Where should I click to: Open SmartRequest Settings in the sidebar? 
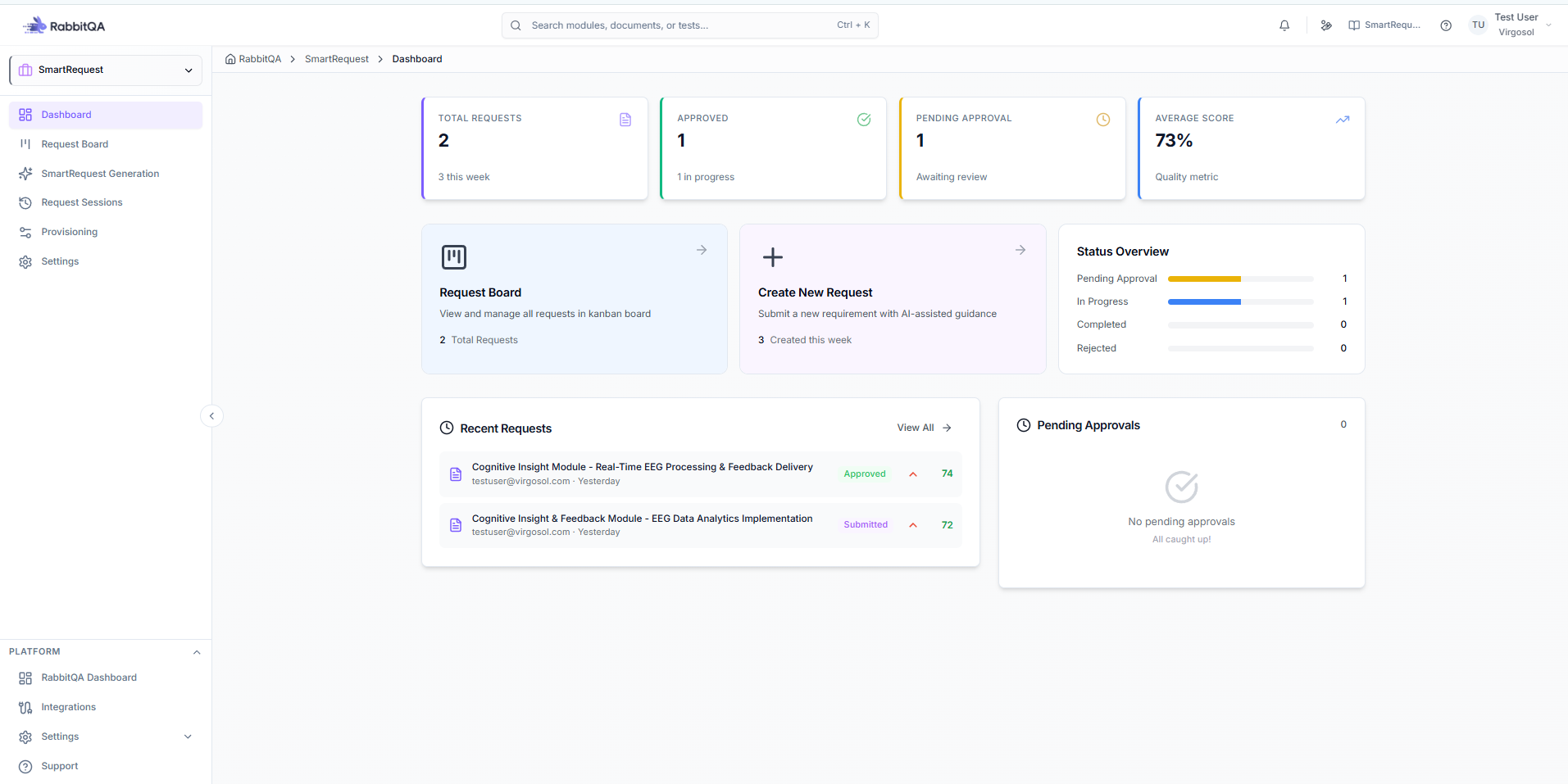click(106, 261)
